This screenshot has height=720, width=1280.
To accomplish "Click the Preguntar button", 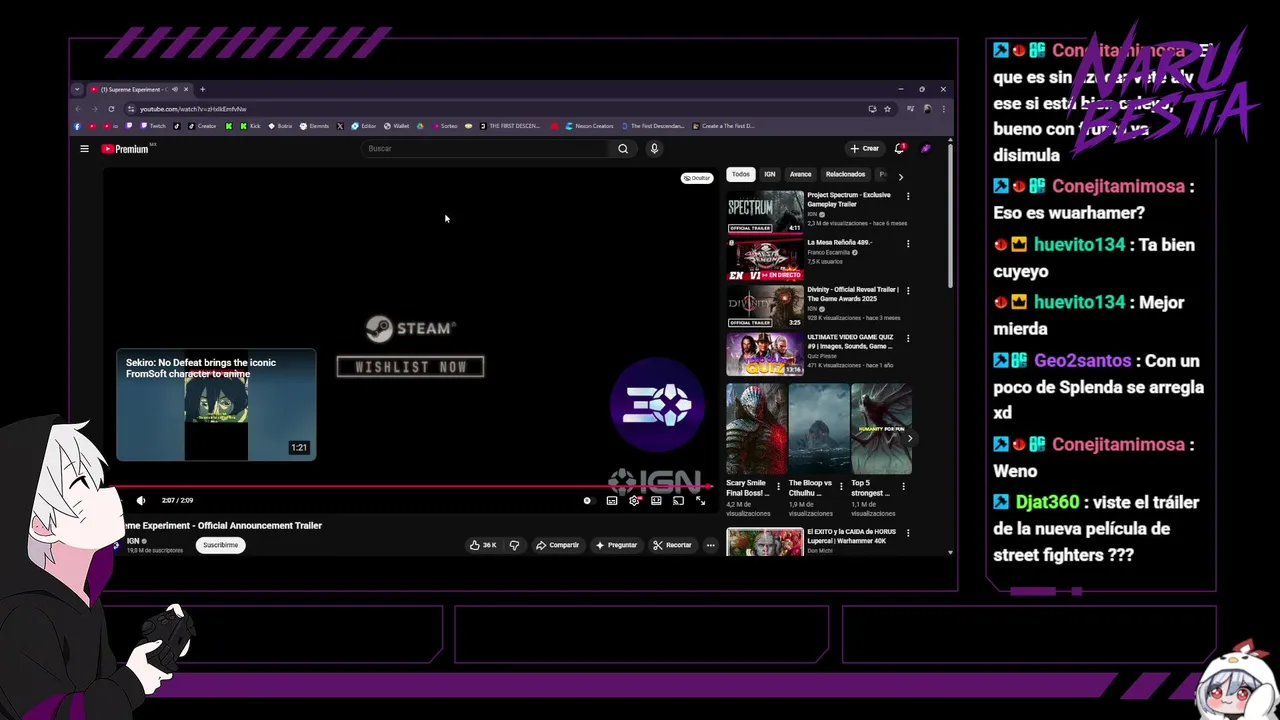I will pos(616,545).
